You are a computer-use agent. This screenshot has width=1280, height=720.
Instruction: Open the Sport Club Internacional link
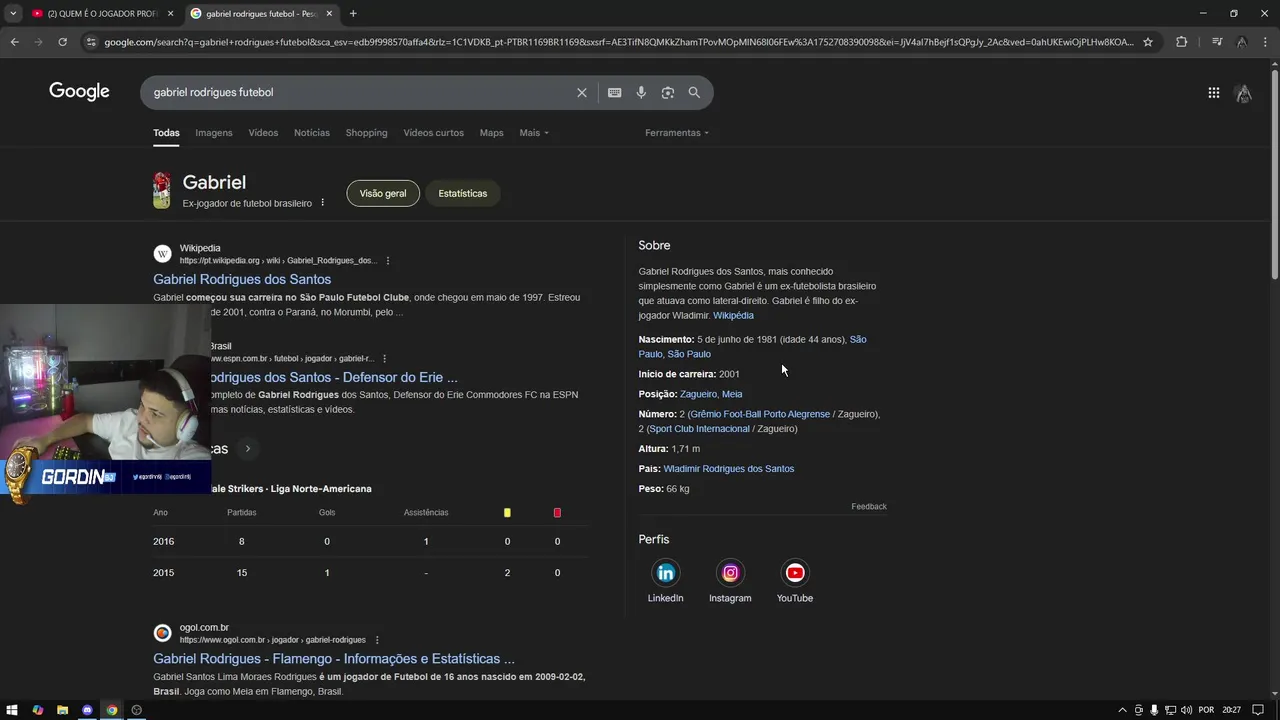click(x=699, y=429)
